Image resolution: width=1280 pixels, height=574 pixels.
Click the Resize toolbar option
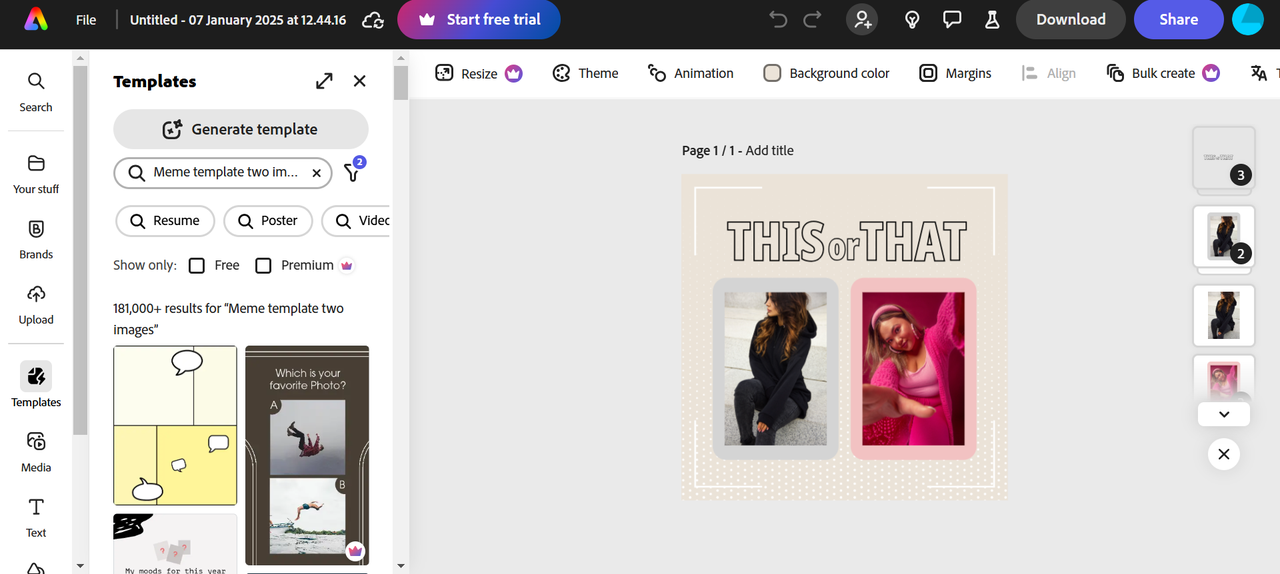point(479,73)
